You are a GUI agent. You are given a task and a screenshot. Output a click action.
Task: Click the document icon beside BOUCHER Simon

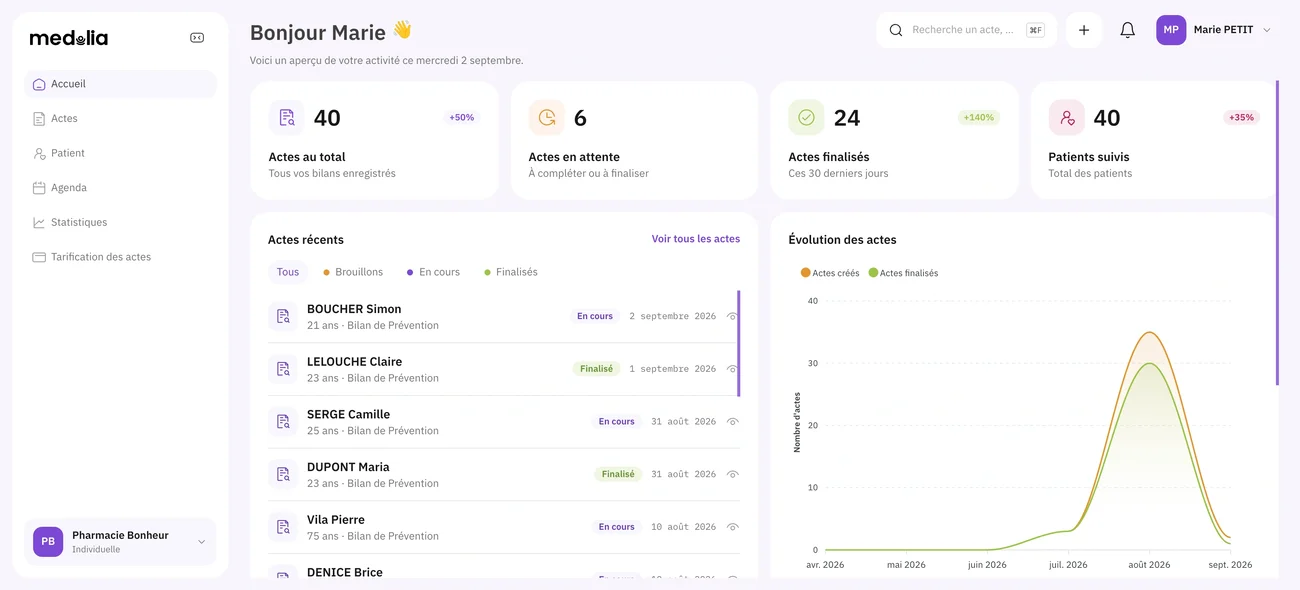pyautogui.click(x=283, y=316)
